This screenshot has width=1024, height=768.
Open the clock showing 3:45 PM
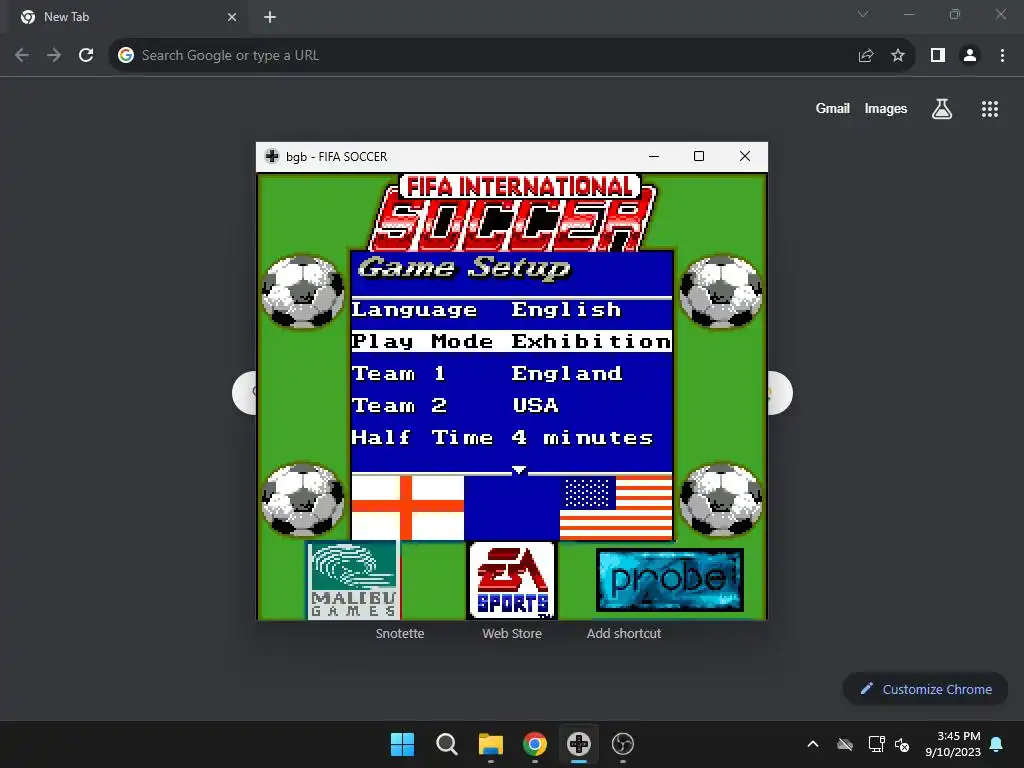coord(953,744)
